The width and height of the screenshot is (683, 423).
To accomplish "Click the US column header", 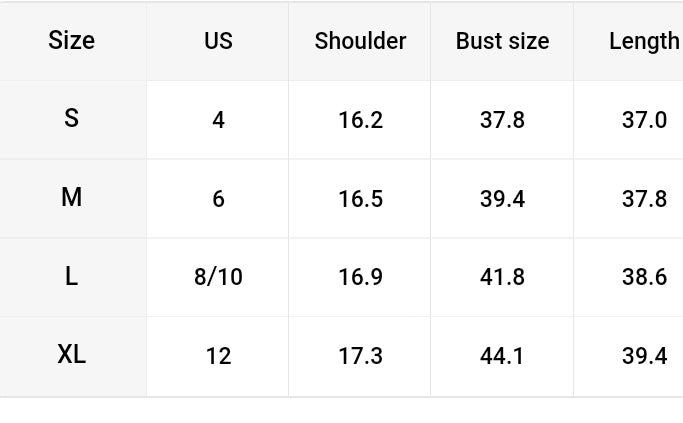I will pyautogui.click(x=218, y=41).
